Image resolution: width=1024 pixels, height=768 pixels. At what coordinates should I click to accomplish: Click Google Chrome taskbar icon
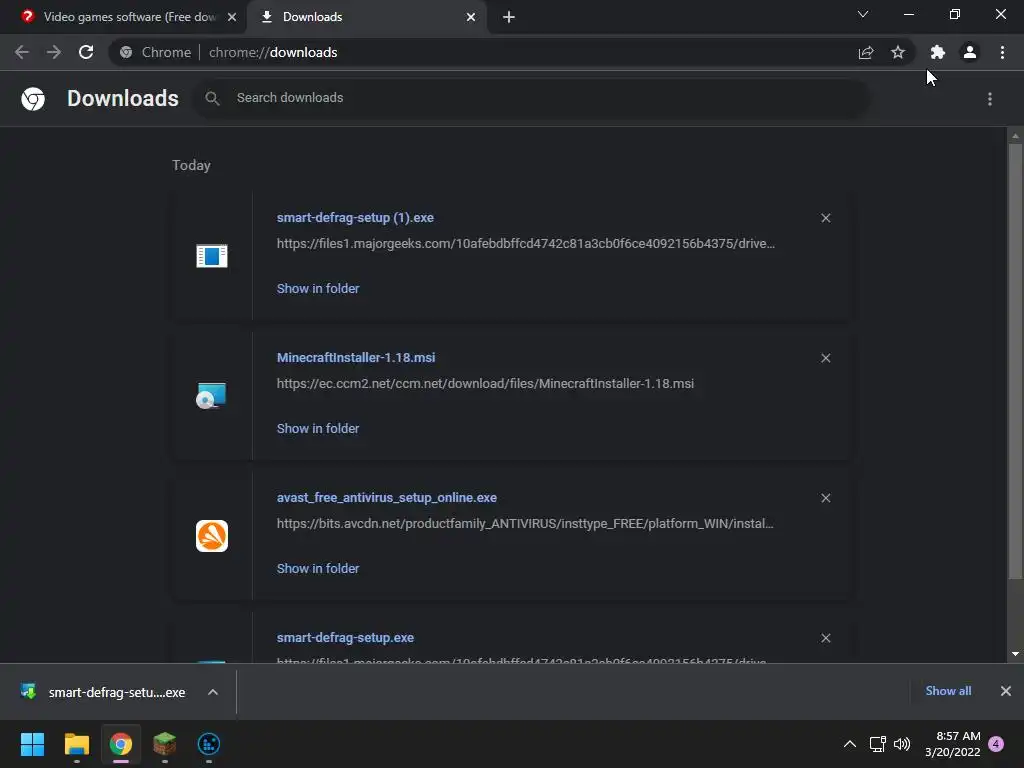tap(121, 744)
